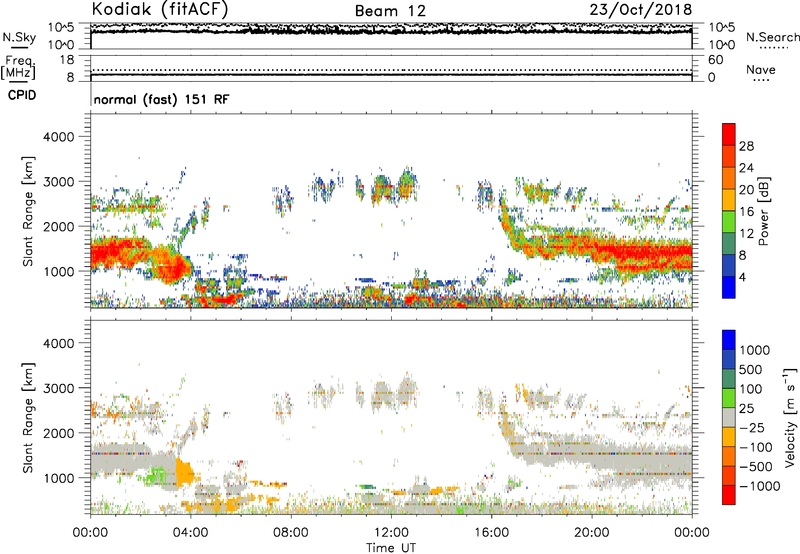
Task: Click the date 23/Oct/2018
Action: coord(641,10)
